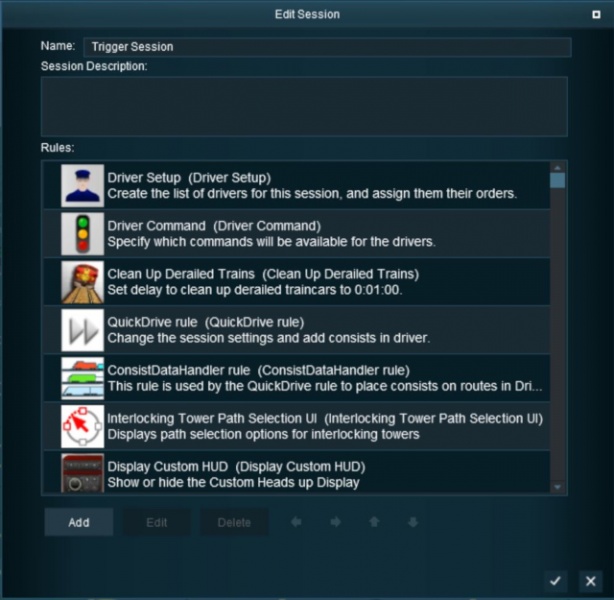Click the Driver Setup conductor icon
The height and width of the screenshot is (600, 614).
pyautogui.click(x=82, y=185)
